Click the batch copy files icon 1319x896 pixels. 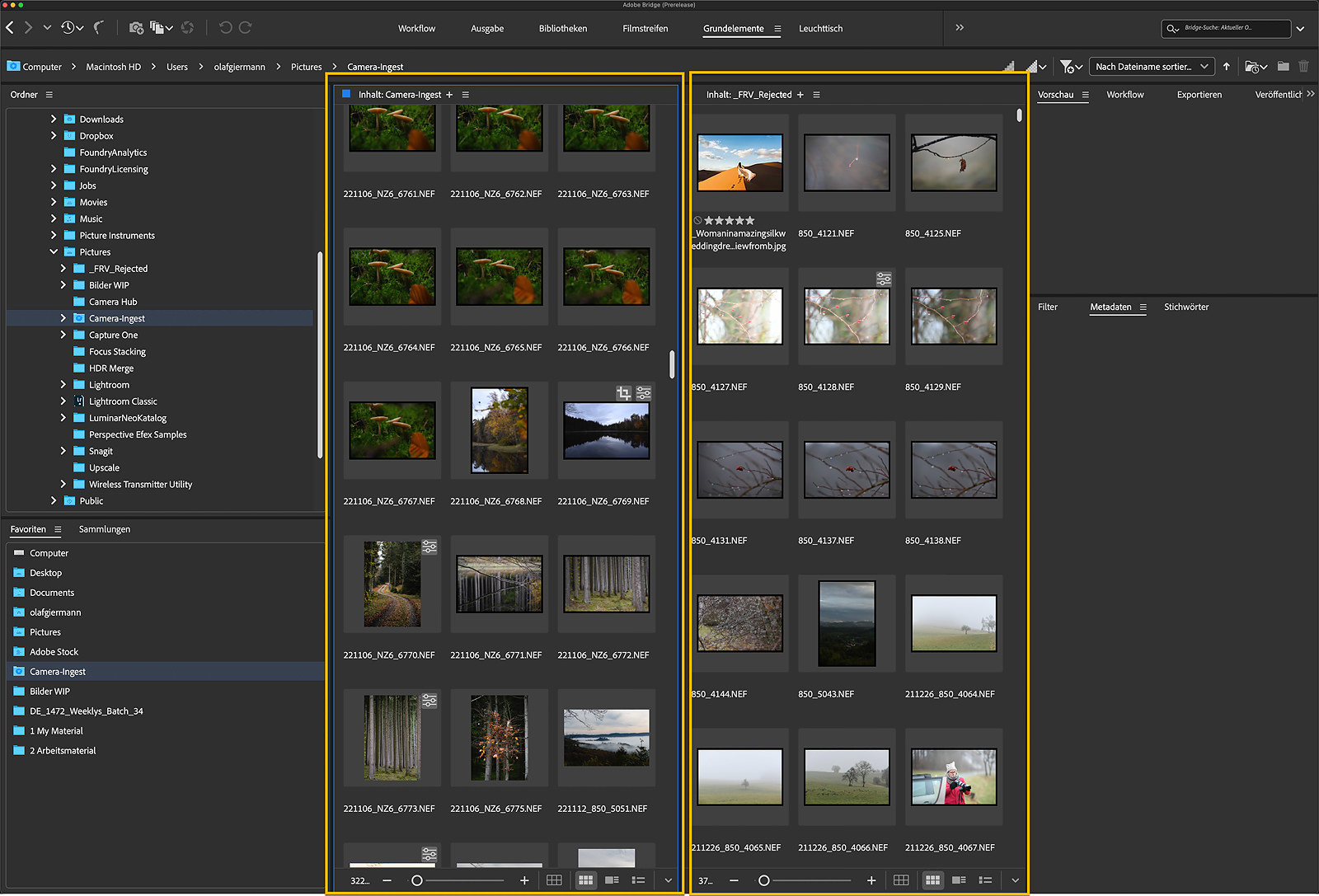tap(157, 28)
